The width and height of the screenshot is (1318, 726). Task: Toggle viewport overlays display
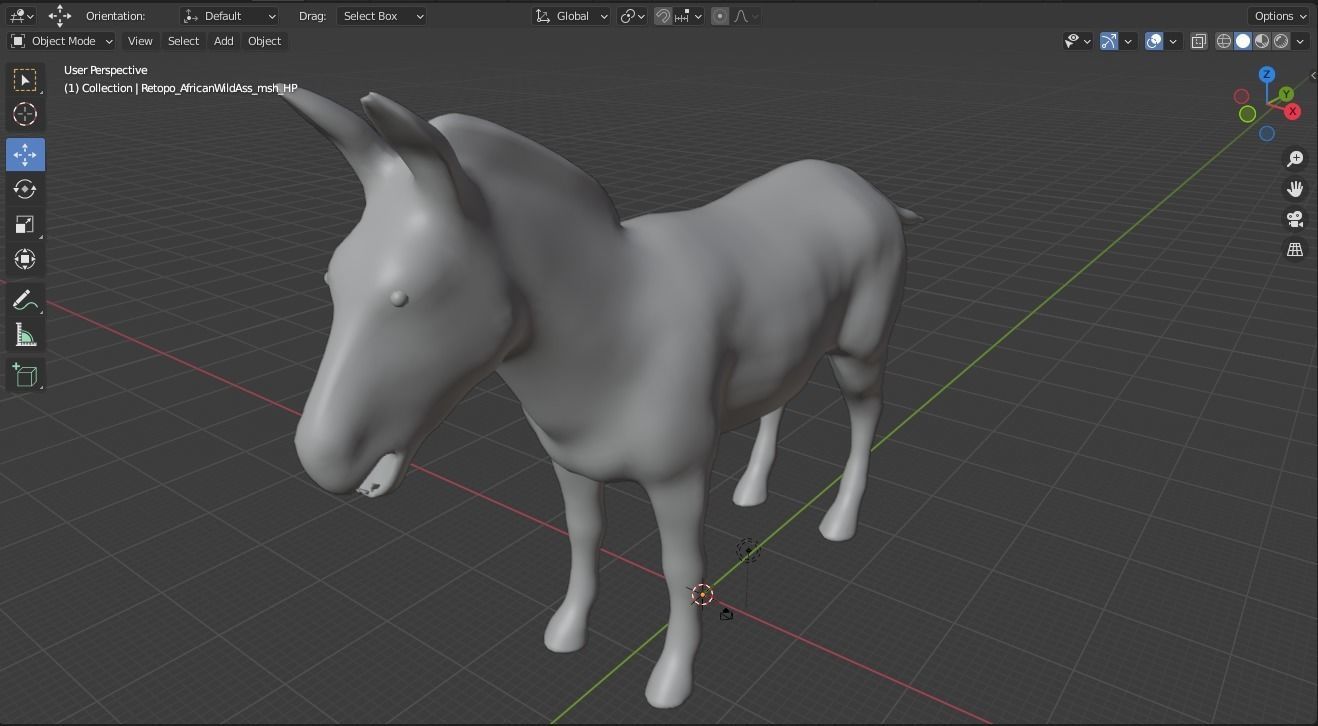point(1154,41)
